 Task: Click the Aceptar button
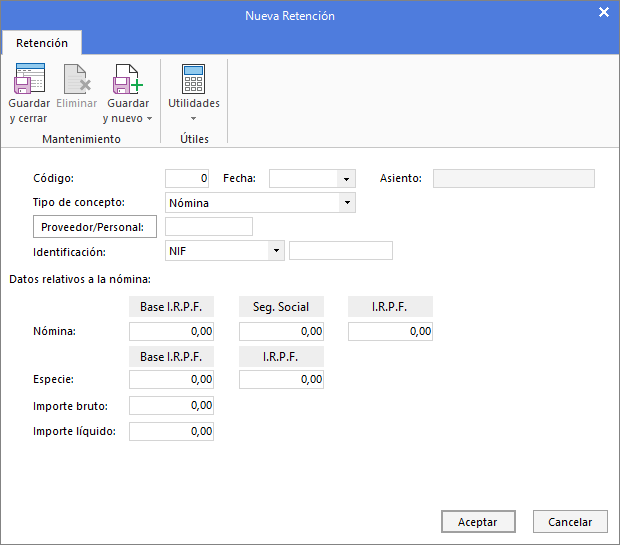coord(478,522)
